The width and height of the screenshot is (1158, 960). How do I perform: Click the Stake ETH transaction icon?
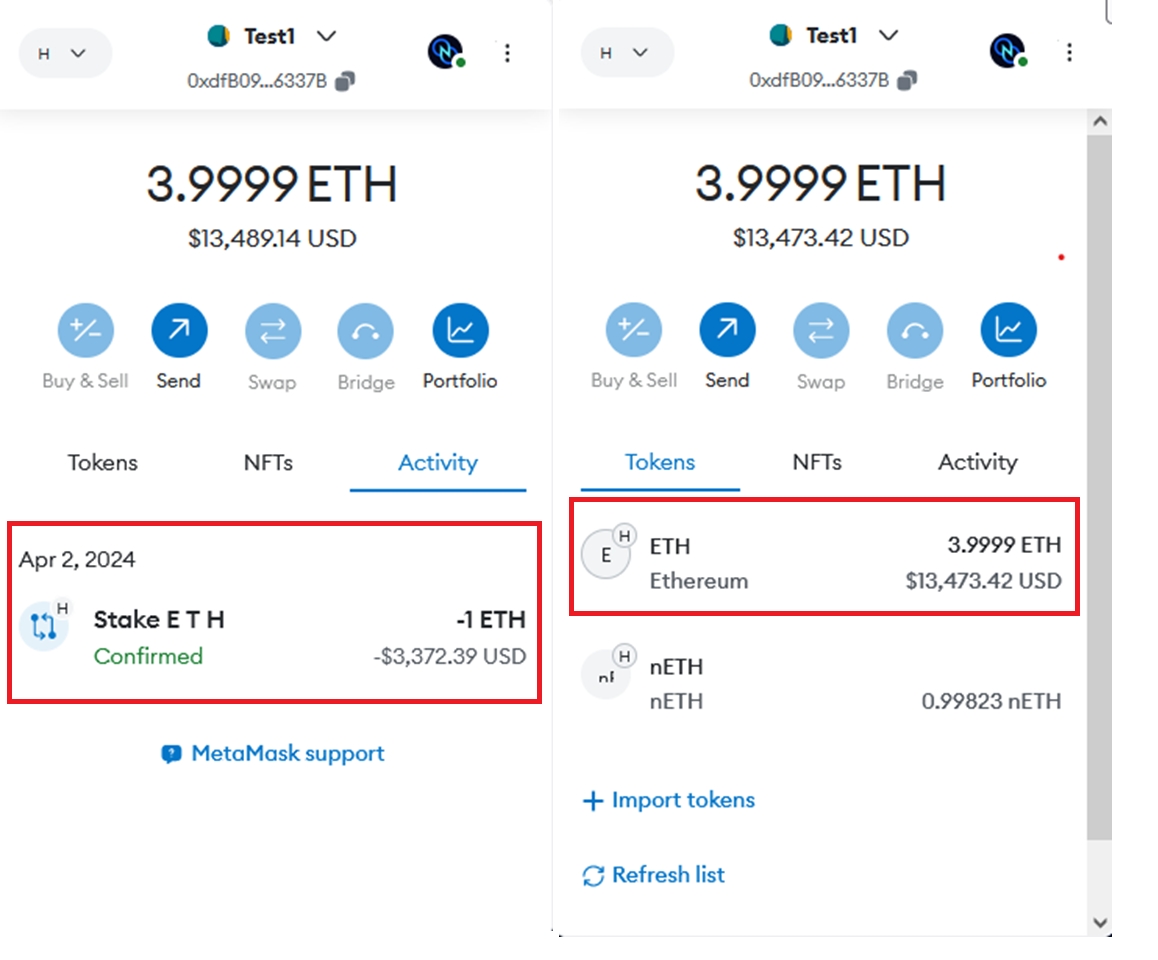43,626
